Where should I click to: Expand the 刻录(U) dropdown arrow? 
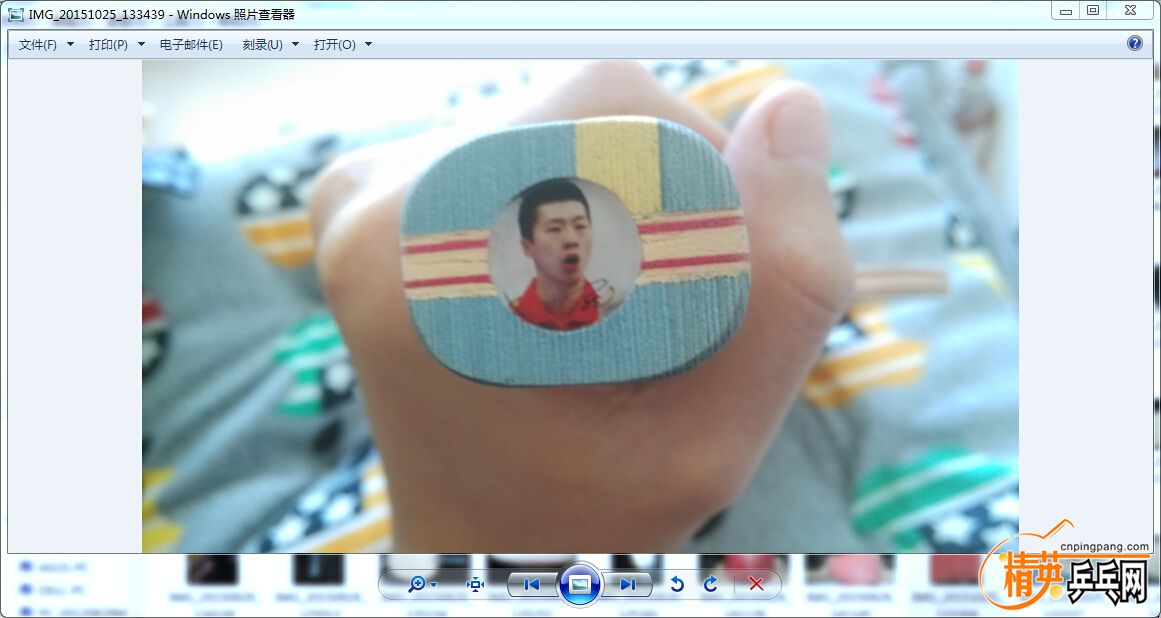296,45
